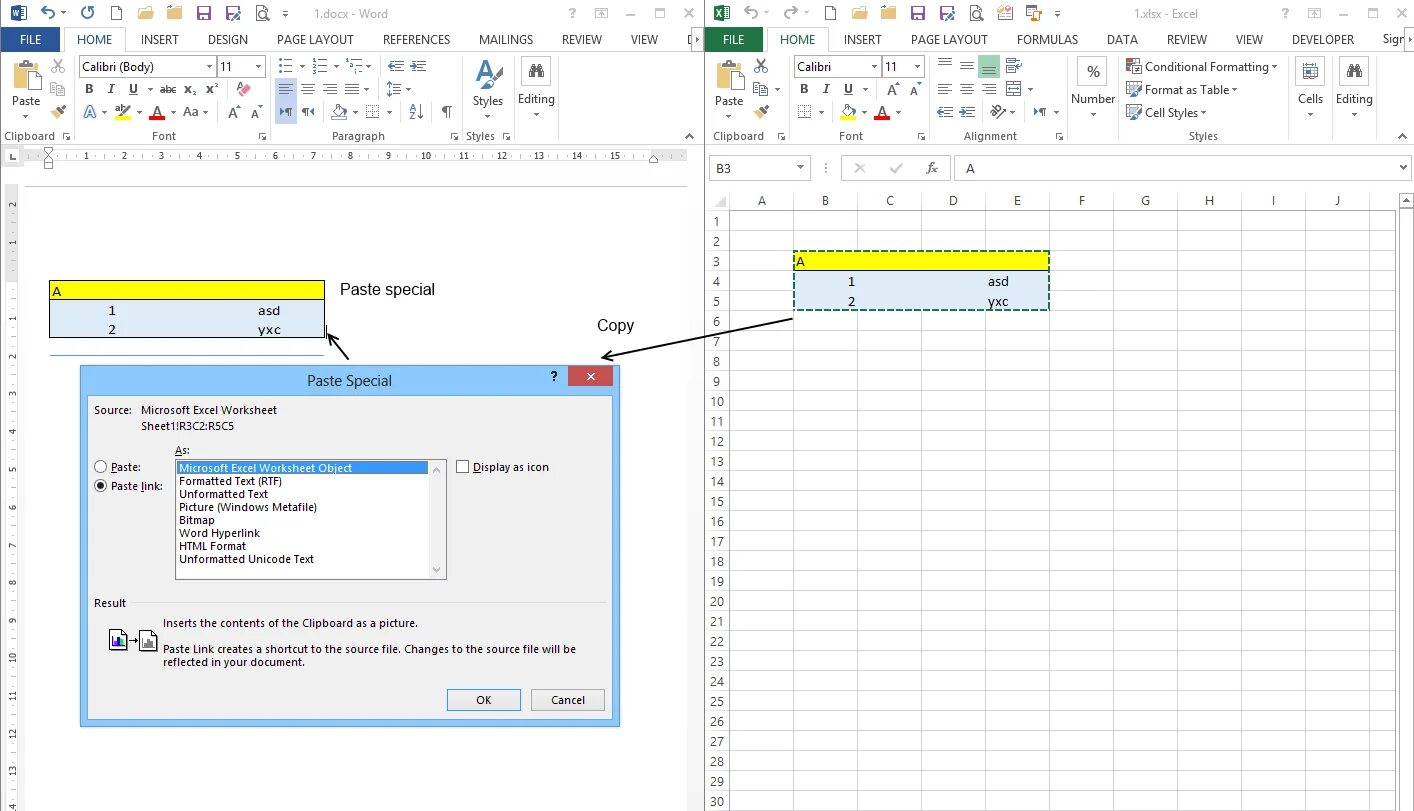Click the Superscript icon in Word
This screenshot has height=811, width=1414.
click(211, 89)
